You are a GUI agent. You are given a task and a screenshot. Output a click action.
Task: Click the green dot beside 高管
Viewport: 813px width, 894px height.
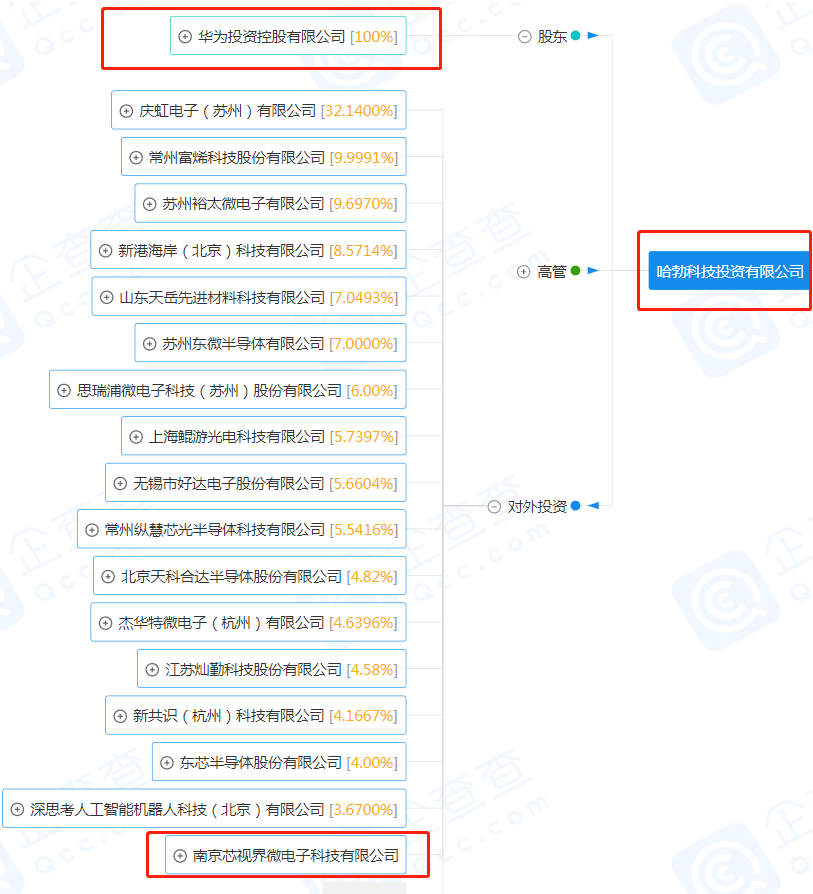(x=575, y=270)
